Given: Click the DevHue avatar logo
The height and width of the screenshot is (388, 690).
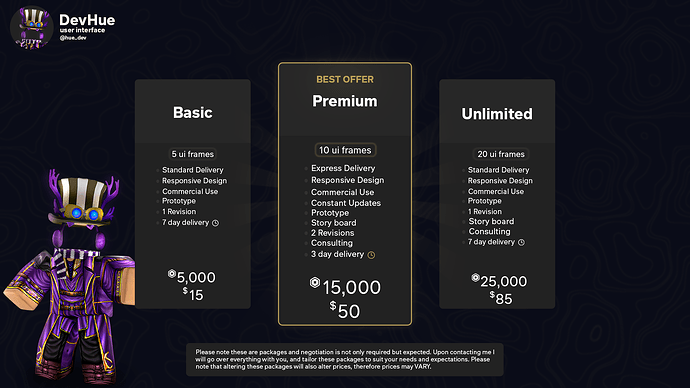Looking at the screenshot, I should pyautogui.click(x=32, y=27).
